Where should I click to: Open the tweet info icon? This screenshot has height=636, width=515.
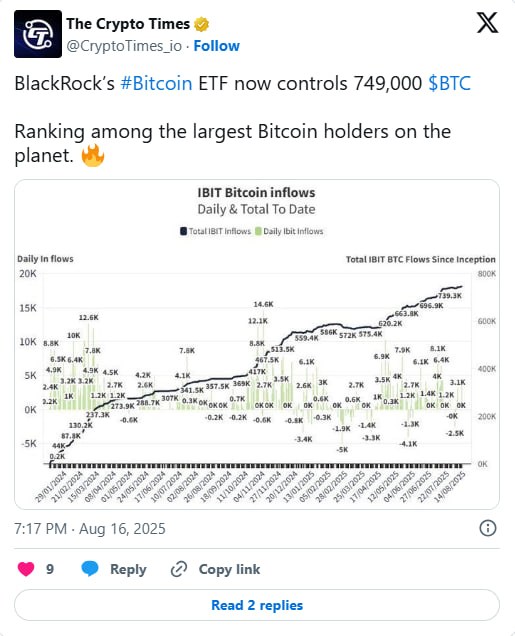(487, 528)
